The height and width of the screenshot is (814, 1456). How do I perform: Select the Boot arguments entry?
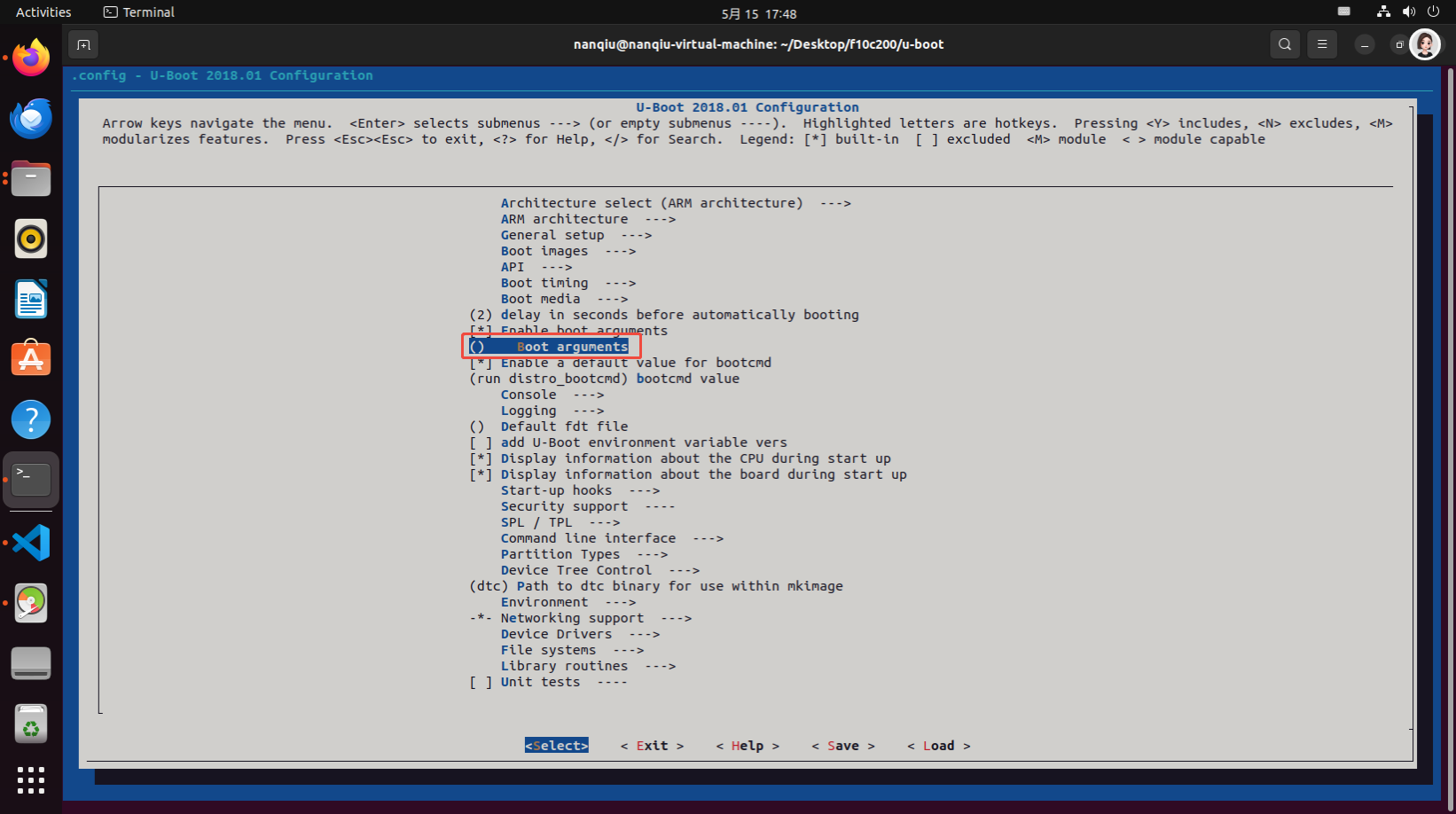tap(549, 347)
